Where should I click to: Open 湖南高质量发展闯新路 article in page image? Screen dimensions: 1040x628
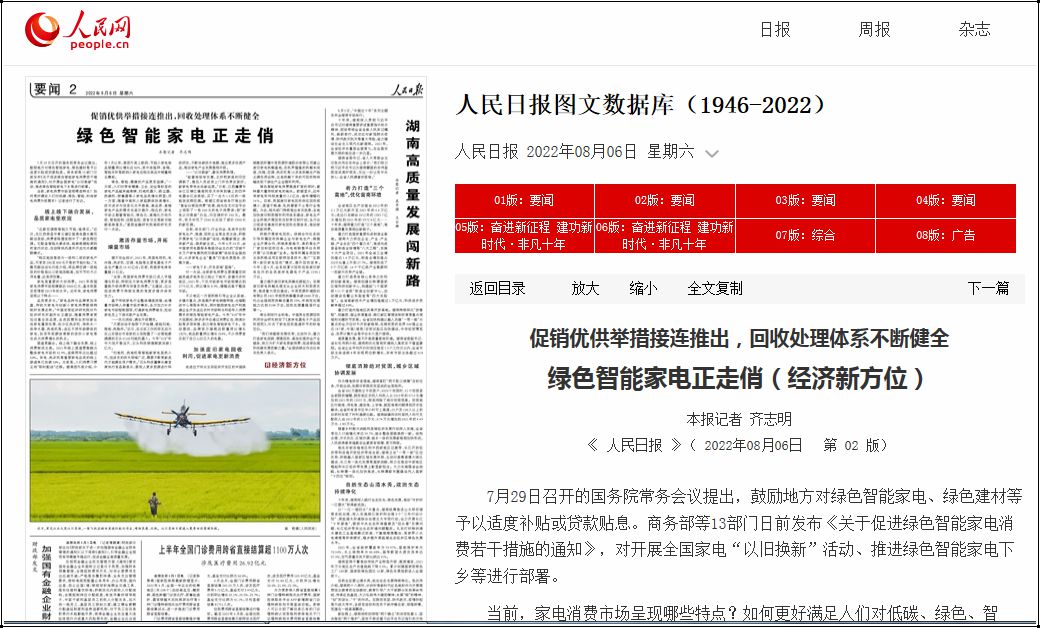click(x=413, y=203)
